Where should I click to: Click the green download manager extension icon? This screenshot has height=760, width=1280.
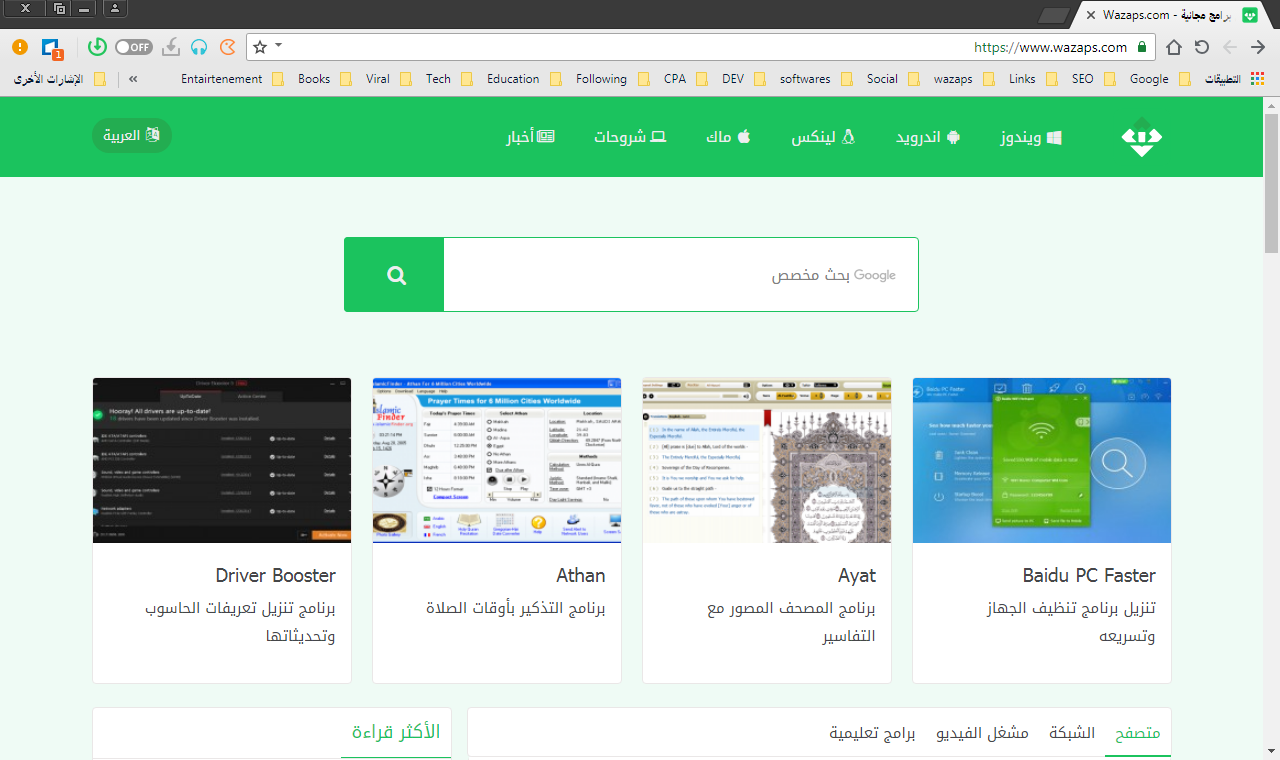coord(97,47)
